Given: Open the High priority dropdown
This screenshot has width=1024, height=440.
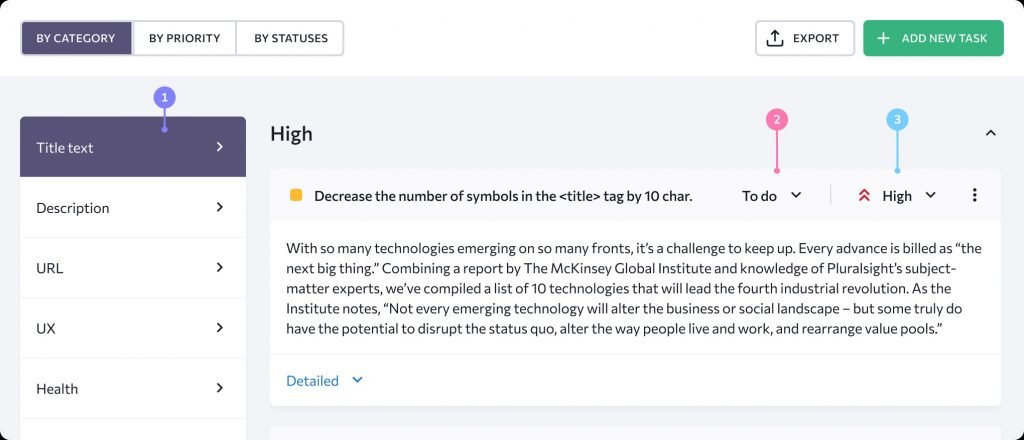Looking at the screenshot, I should pyautogui.click(x=909, y=196).
